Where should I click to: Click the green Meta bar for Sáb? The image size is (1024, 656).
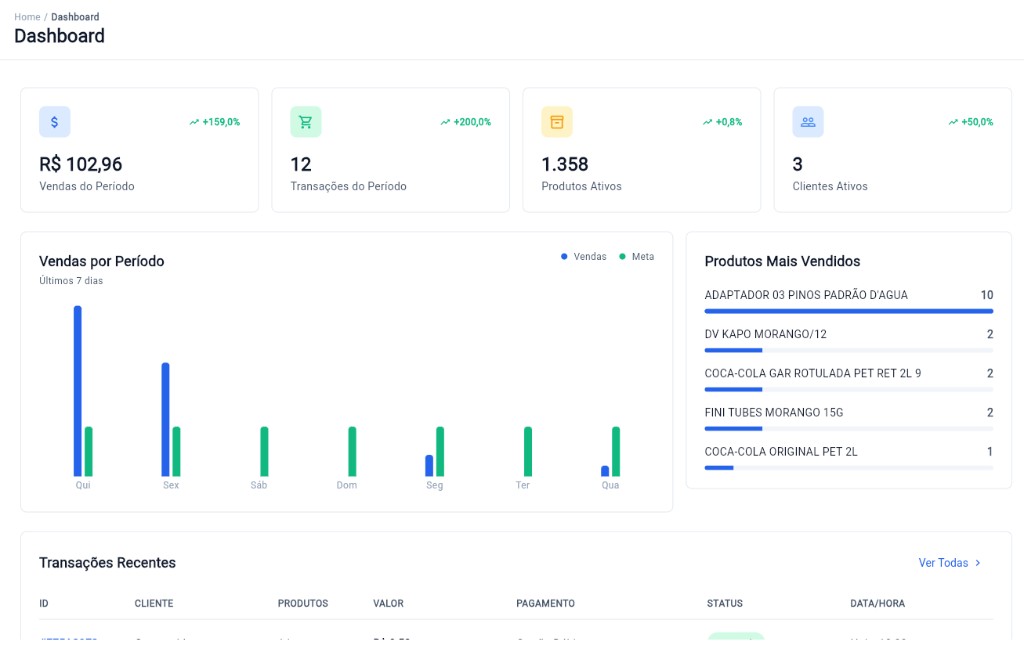tap(264, 451)
